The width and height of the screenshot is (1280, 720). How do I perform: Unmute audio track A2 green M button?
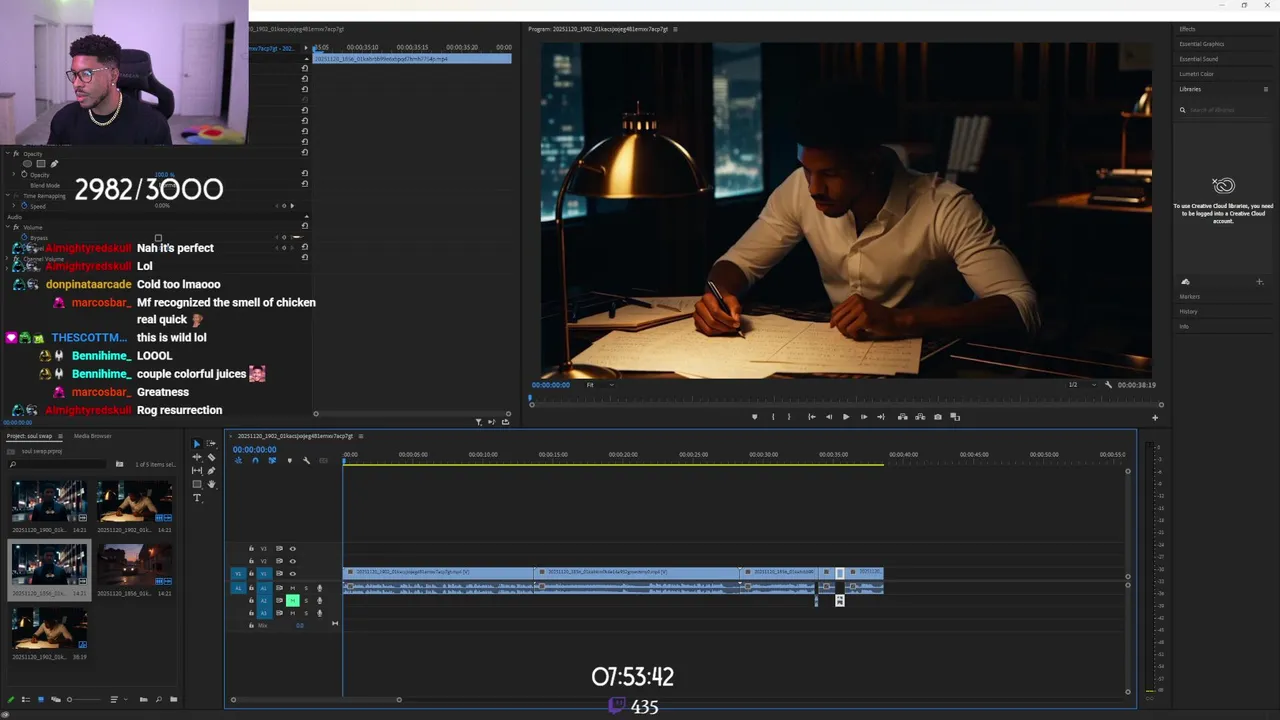(x=293, y=600)
